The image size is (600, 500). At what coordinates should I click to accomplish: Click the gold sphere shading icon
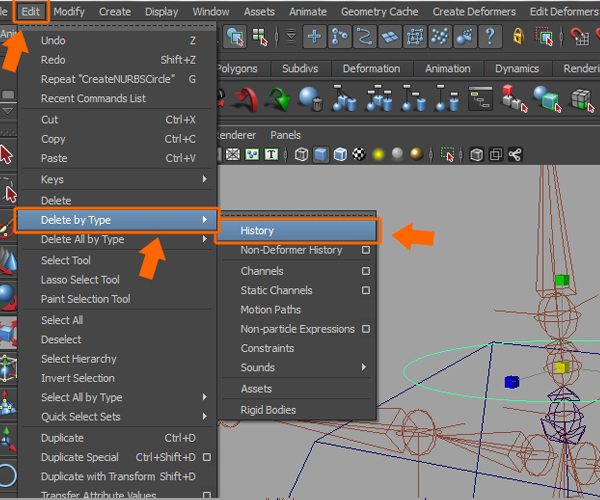[416, 154]
